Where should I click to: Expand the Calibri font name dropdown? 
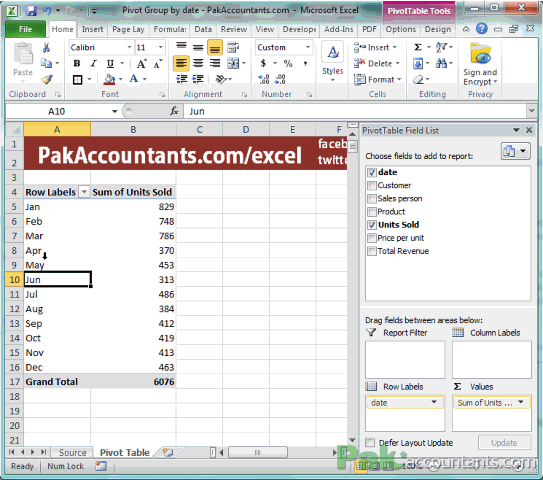point(129,47)
